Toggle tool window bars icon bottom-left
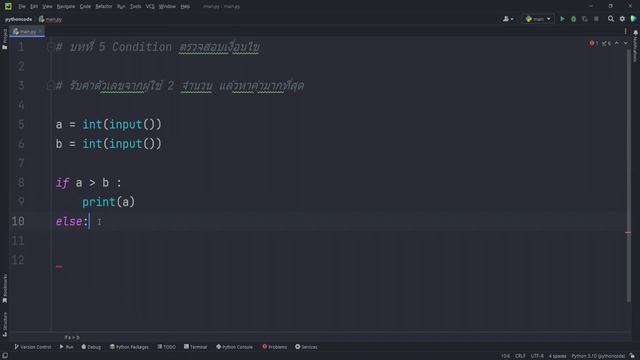The image size is (640, 360). pyautogui.click(x=5, y=356)
